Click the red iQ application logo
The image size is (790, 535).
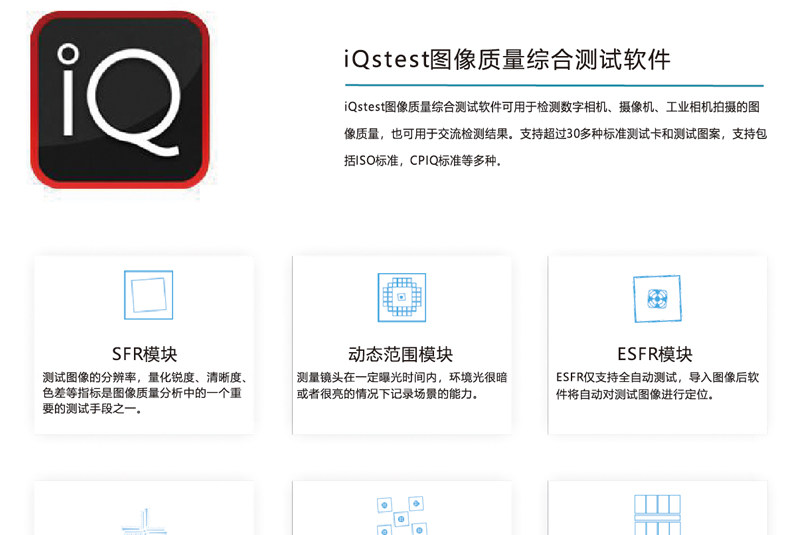(120, 100)
